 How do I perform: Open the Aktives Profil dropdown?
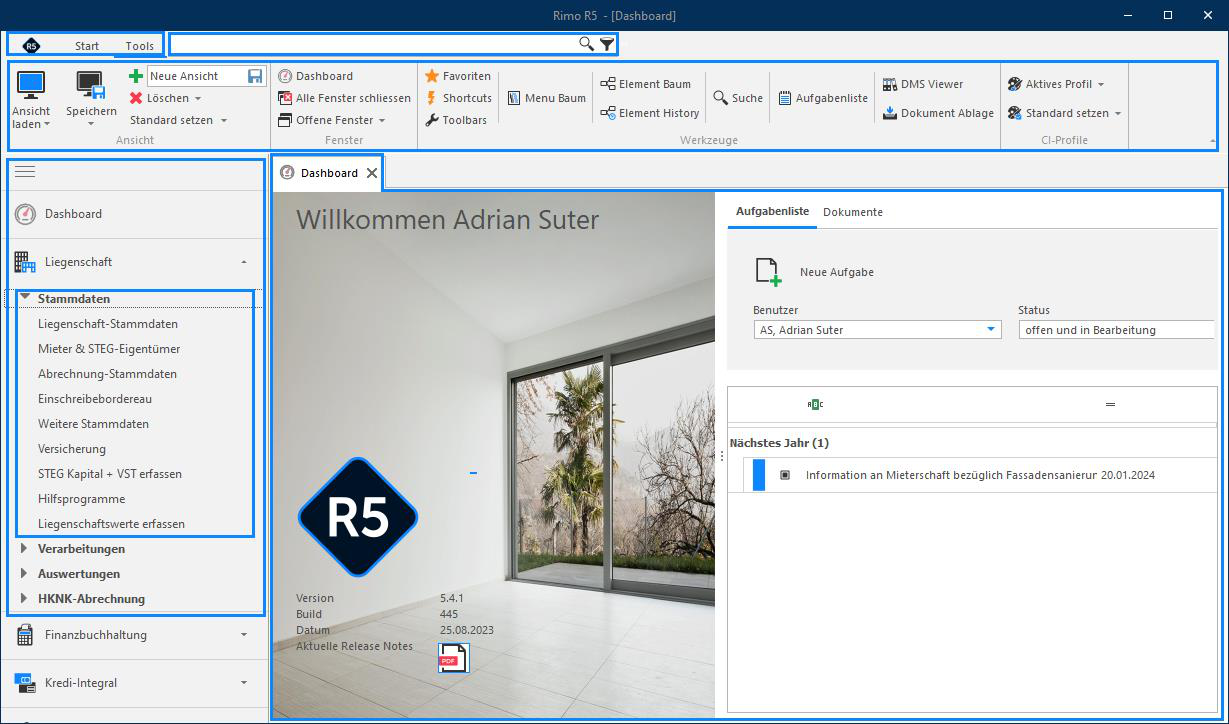point(1101,84)
